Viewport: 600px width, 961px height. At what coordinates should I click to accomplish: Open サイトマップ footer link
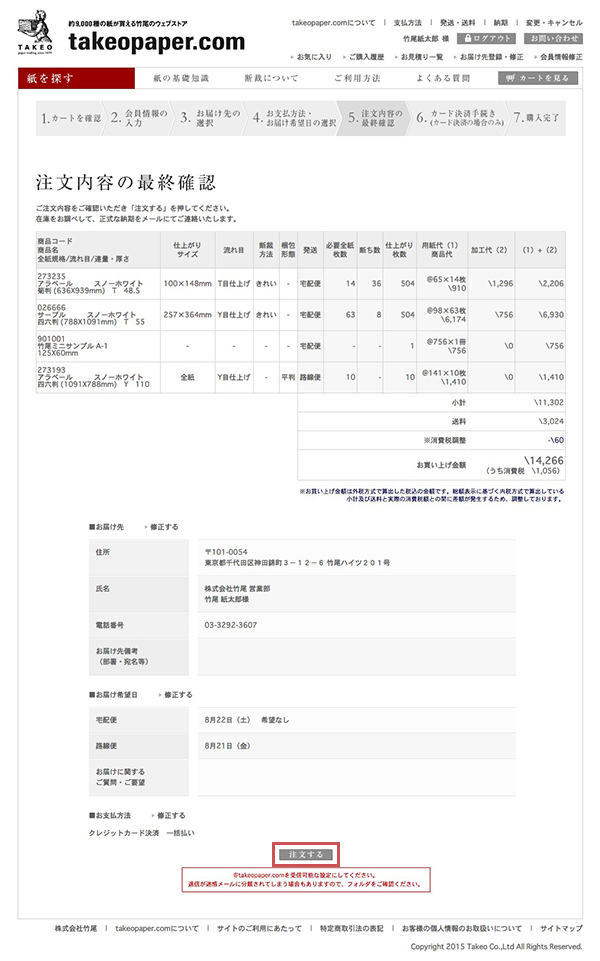point(560,928)
